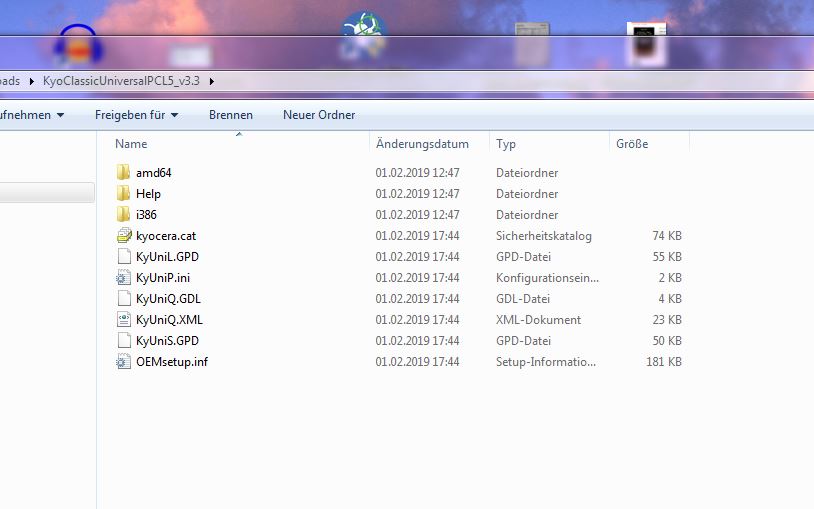Open the Freigeben für dropdown
The width and height of the screenshot is (814, 509).
[x=137, y=115]
